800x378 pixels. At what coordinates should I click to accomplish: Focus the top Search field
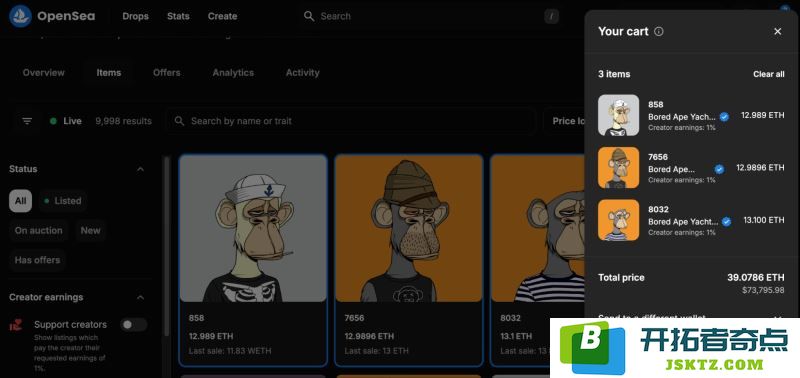[x=429, y=16]
